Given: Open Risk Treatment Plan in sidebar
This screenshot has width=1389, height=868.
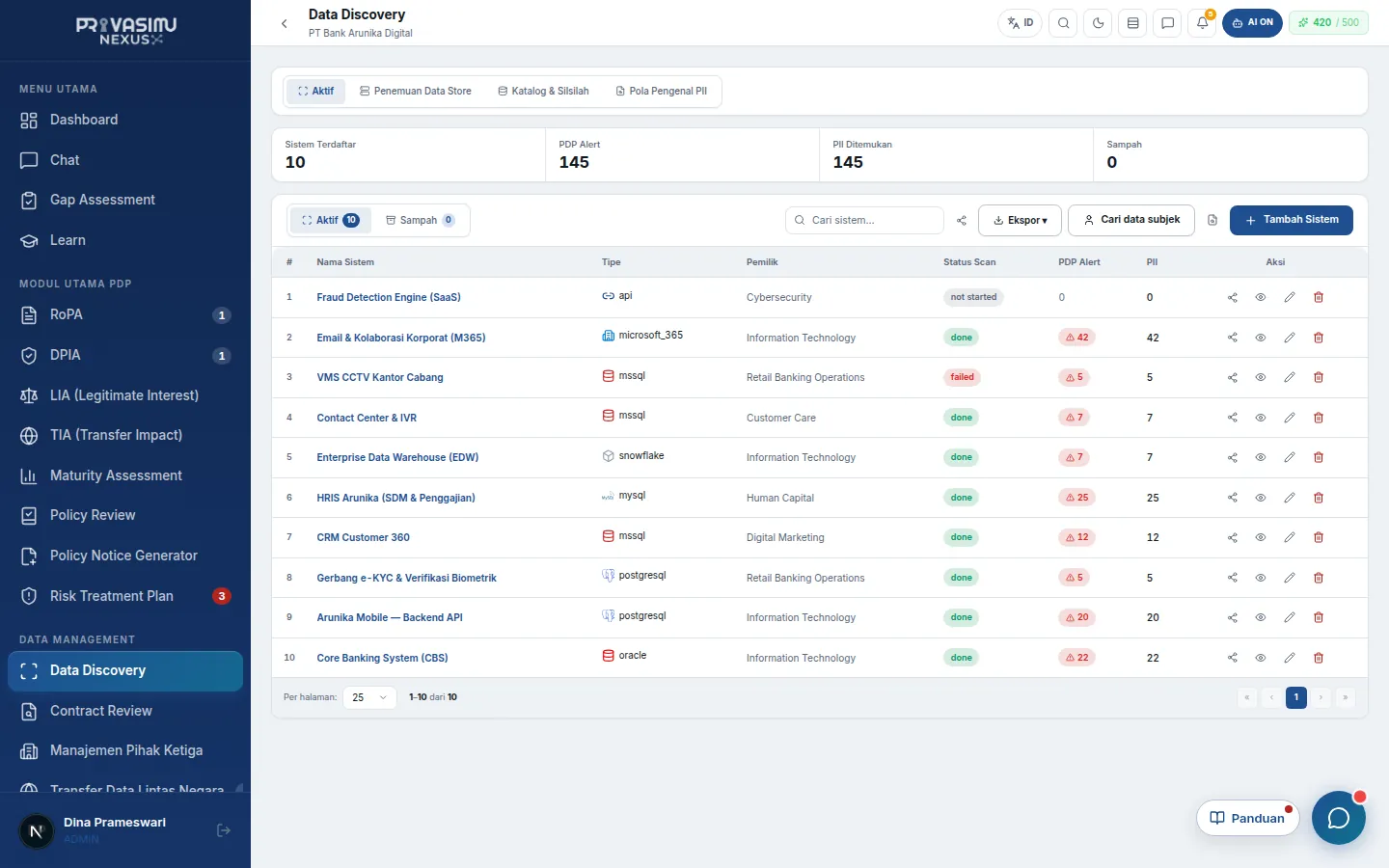Looking at the screenshot, I should click(125, 596).
